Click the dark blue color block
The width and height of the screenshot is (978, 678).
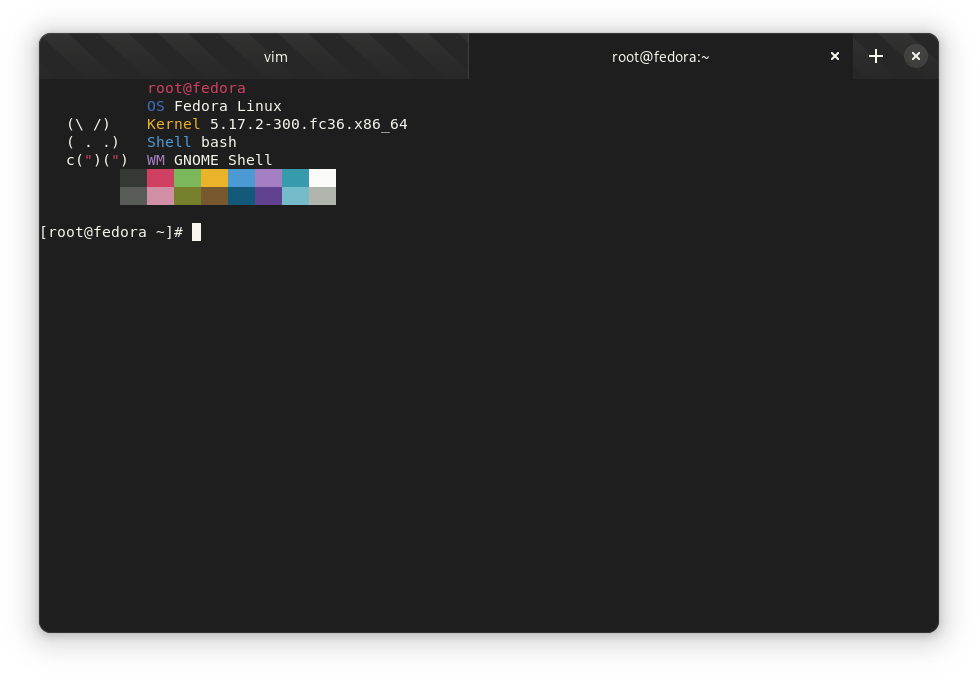point(241,196)
